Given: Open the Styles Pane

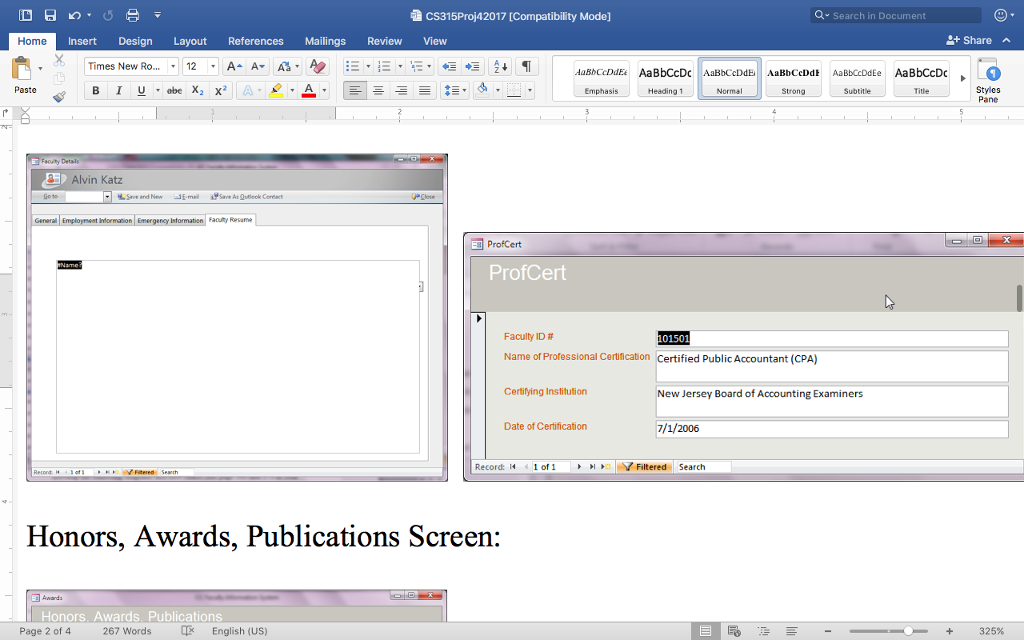Looking at the screenshot, I should (x=988, y=79).
